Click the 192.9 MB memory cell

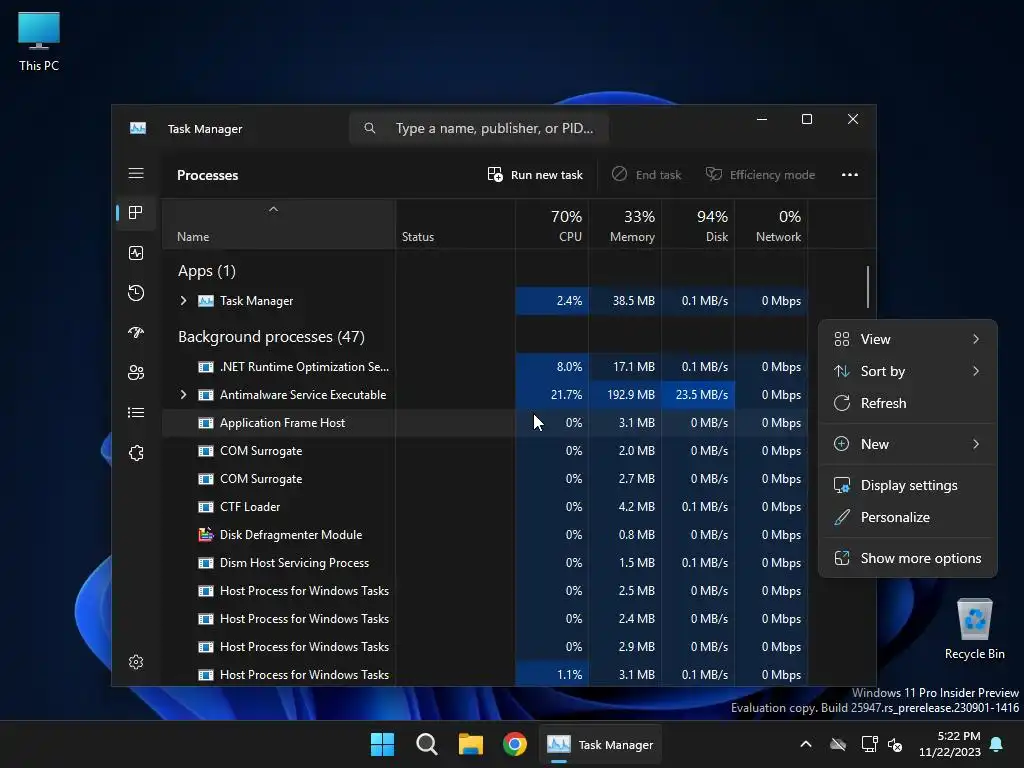tap(625, 394)
